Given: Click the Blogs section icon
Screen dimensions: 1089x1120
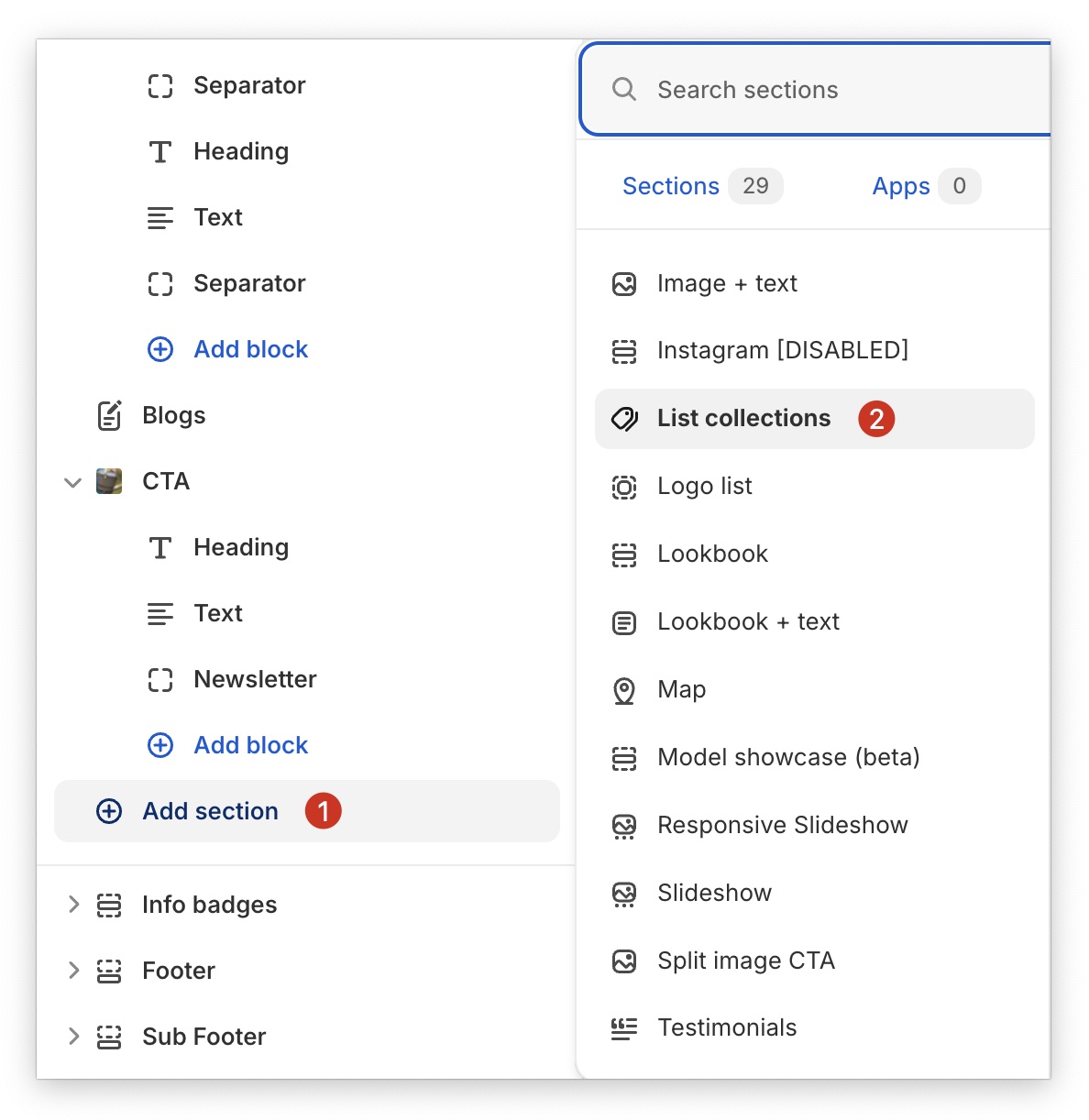Looking at the screenshot, I should tap(109, 415).
